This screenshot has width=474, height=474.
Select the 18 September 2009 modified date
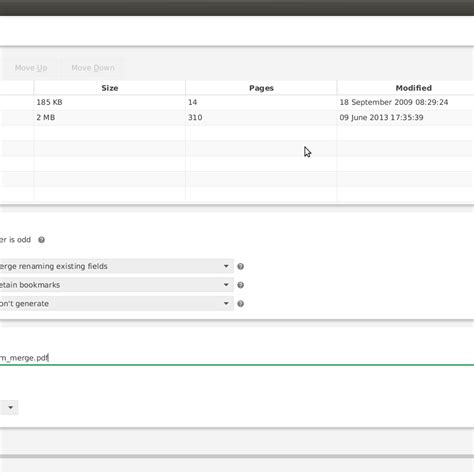(394, 102)
